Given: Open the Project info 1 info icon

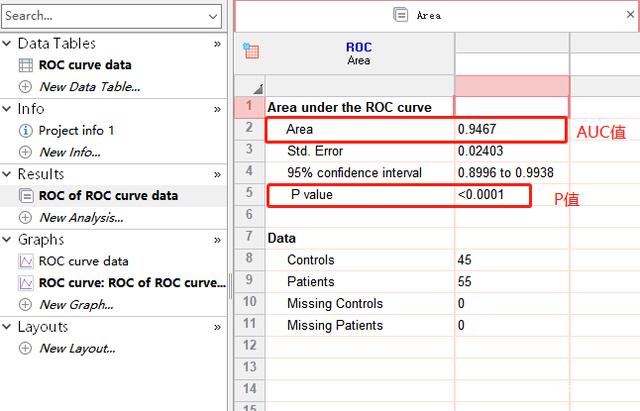Looking at the screenshot, I should click(x=25, y=131).
